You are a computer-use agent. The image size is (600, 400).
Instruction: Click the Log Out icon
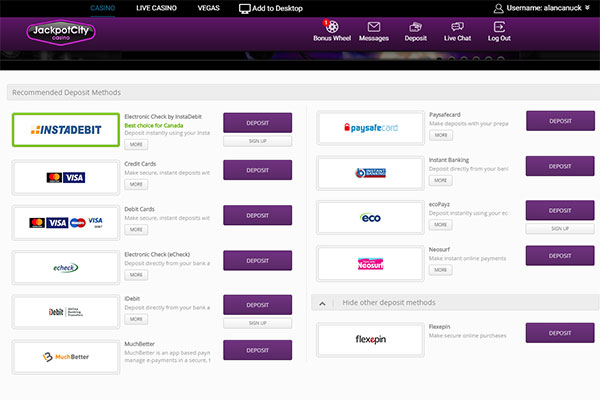499,27
